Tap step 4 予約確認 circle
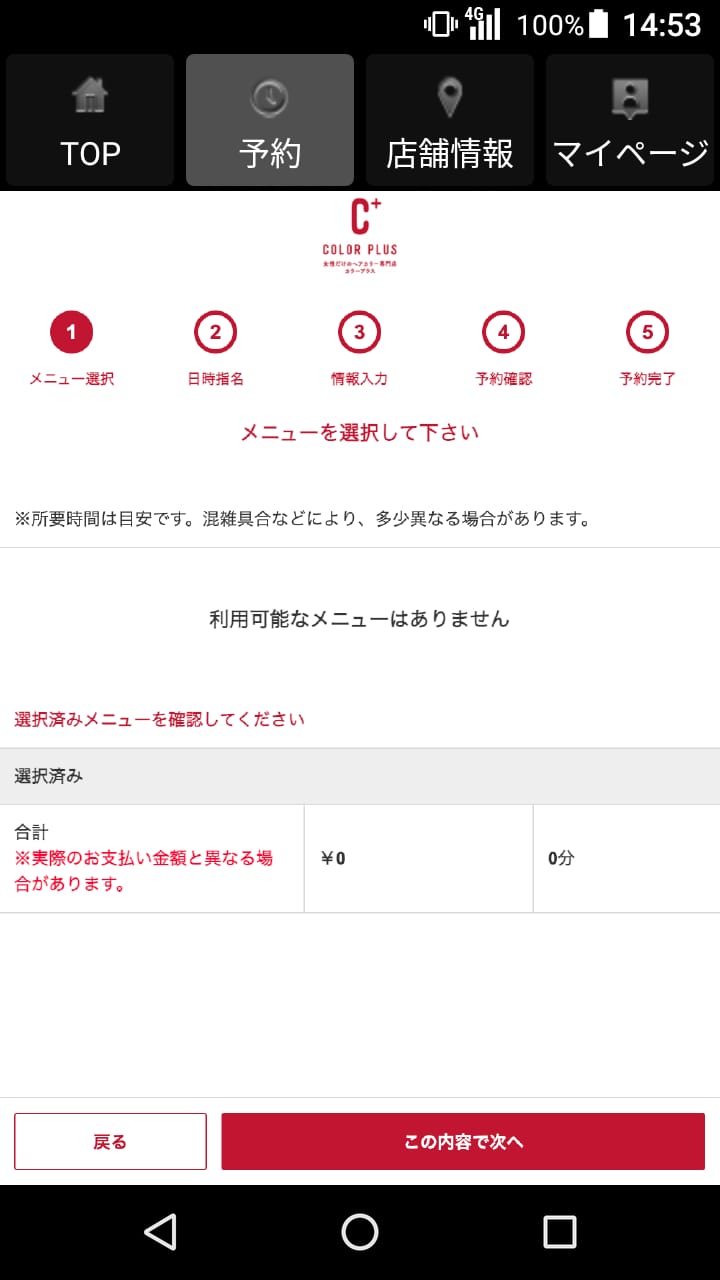Viewport: 720px width, 1280px height. click(503, 332)
